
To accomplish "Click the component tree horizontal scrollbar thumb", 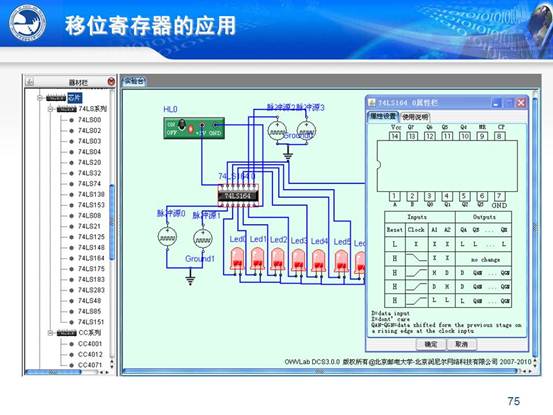I will [x=53, y=372].
